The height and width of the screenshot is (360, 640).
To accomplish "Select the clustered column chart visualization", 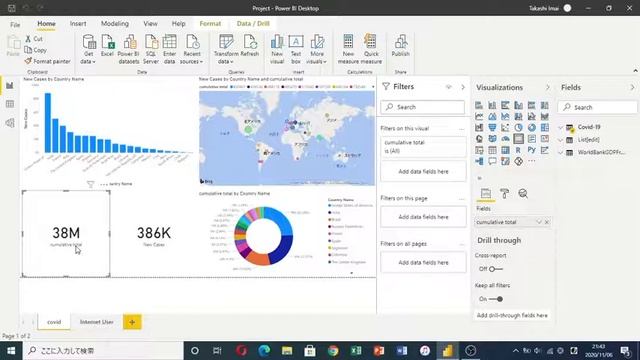I will tap(518, 105).
